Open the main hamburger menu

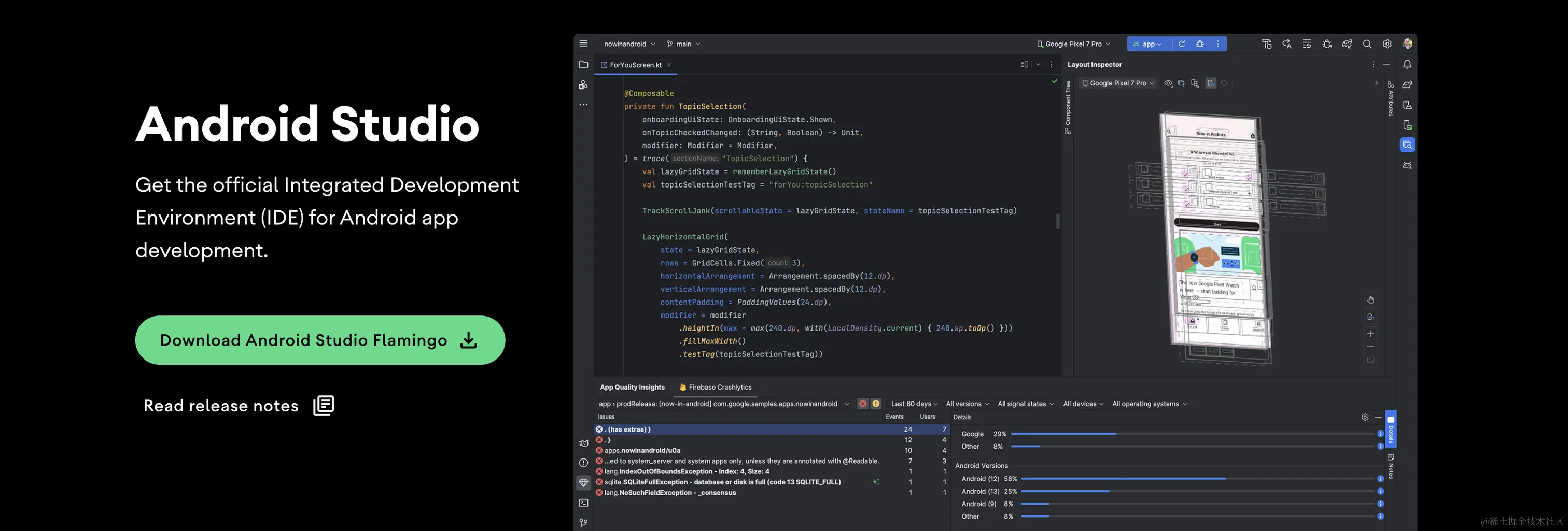tap(583, 44)
